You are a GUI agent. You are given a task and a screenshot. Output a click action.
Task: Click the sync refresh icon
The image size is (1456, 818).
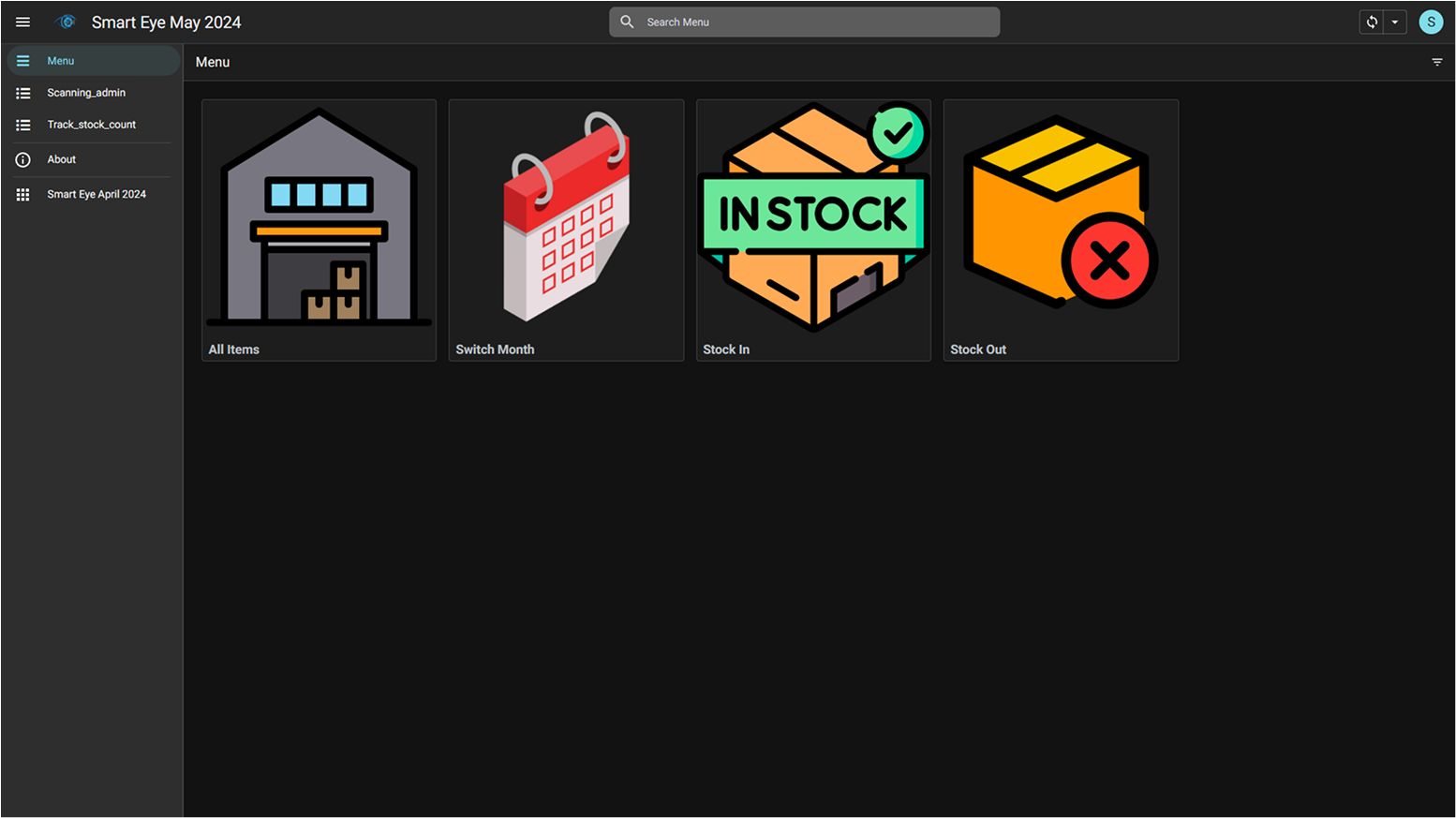1372,22
